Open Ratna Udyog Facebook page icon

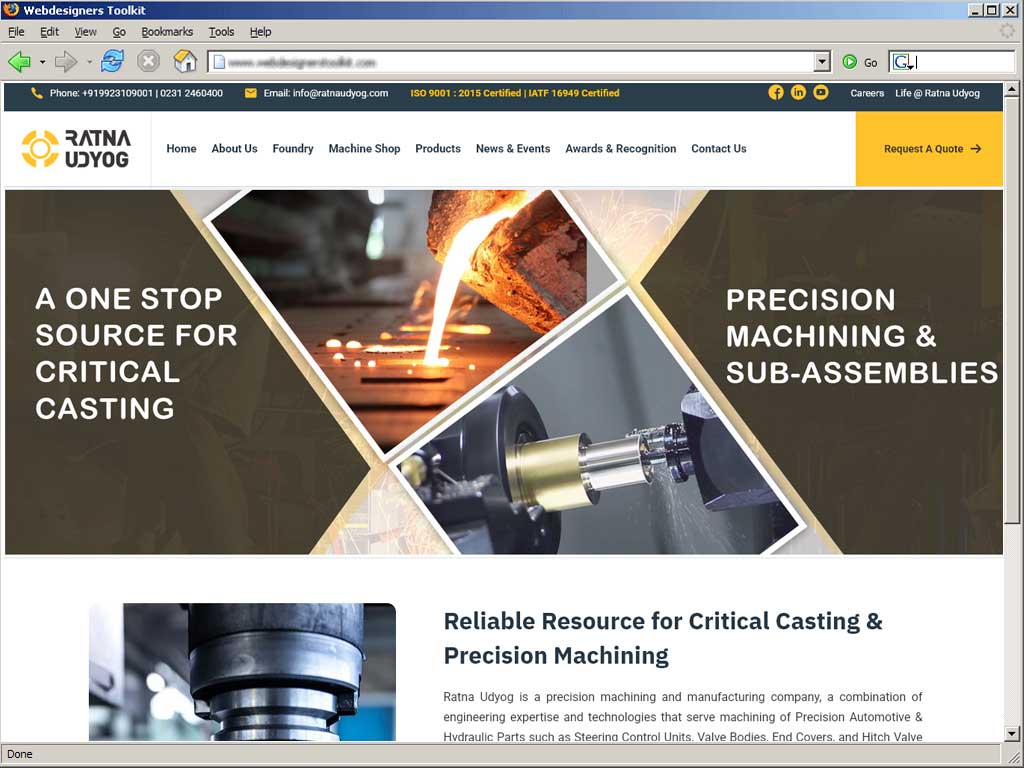pyautogui.click(x=776, y=93)
